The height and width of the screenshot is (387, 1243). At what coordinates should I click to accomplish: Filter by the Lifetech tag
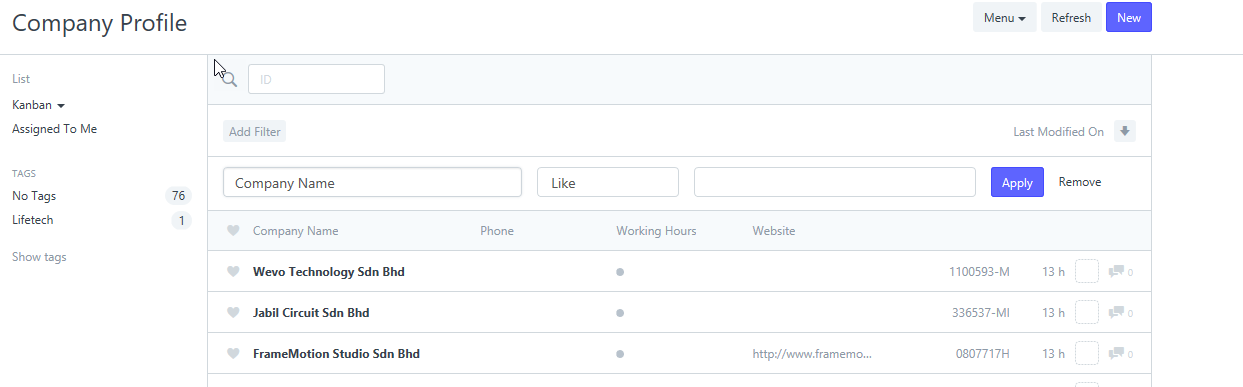coord(33,220)
